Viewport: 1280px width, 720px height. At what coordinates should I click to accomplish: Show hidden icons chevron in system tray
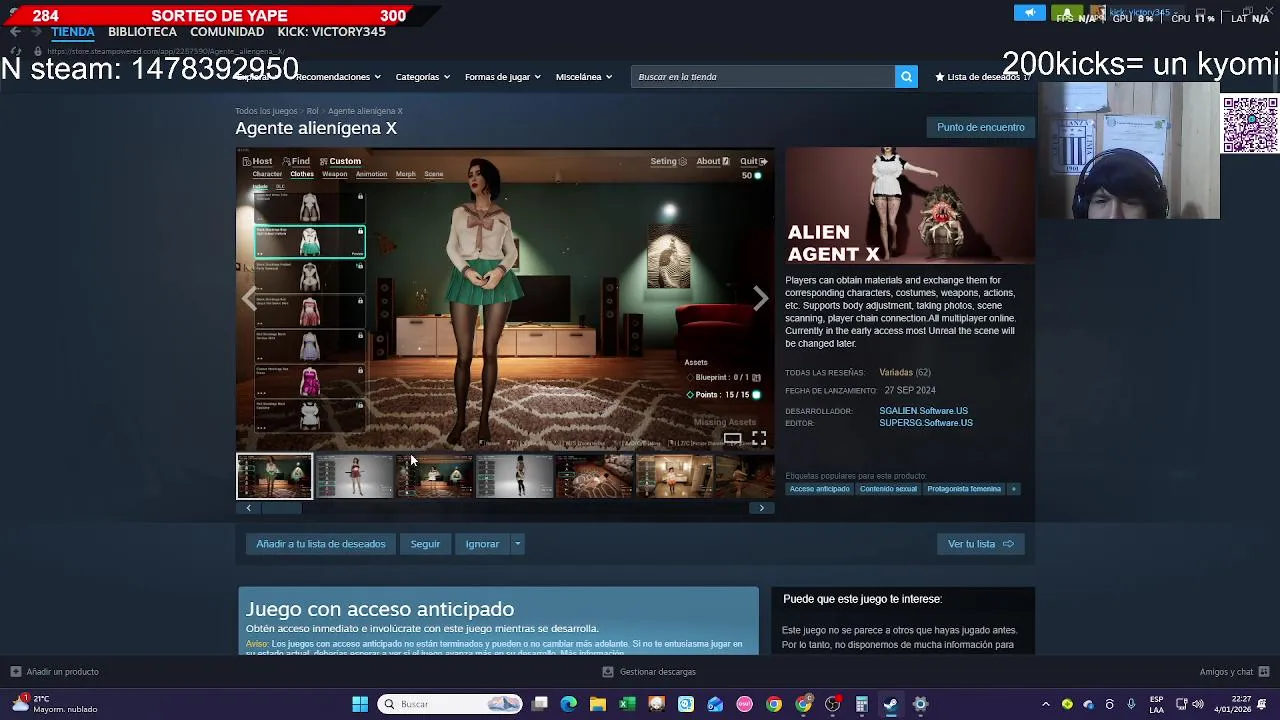point(1046,704)
